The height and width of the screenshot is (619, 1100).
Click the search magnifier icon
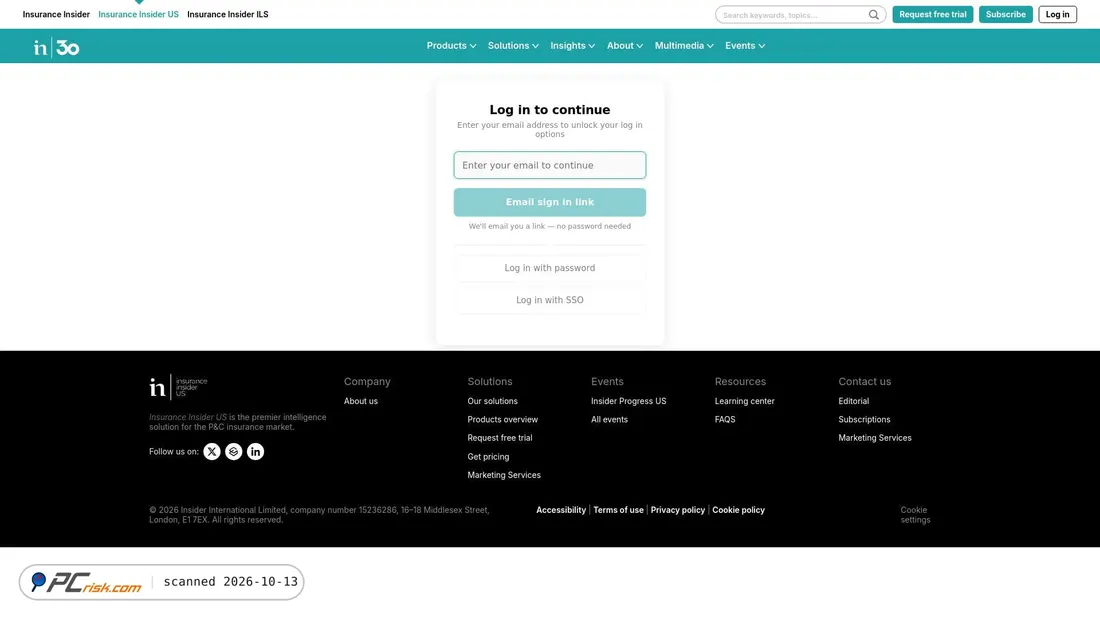coord(873,15)
